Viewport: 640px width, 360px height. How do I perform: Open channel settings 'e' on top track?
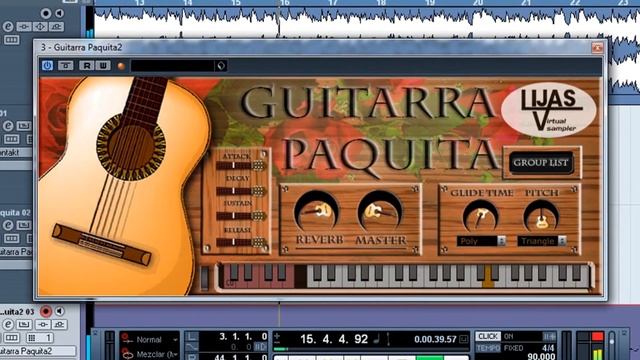pyautogui.click(x=8, y=27)
